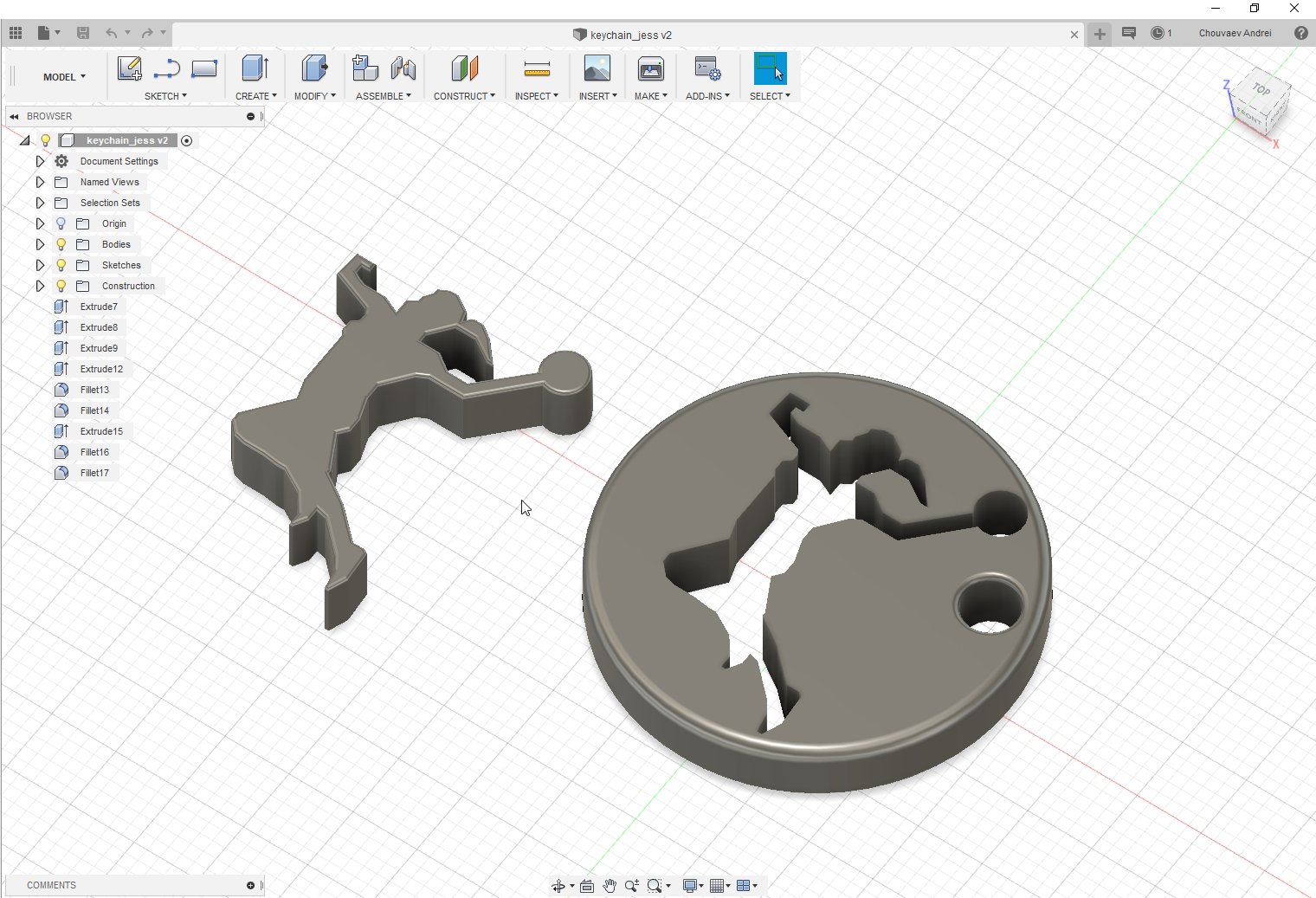Open the notifications clock icon in header
The width and height of the screenshot is (1316, 898).
click(x=1160, y=32)
